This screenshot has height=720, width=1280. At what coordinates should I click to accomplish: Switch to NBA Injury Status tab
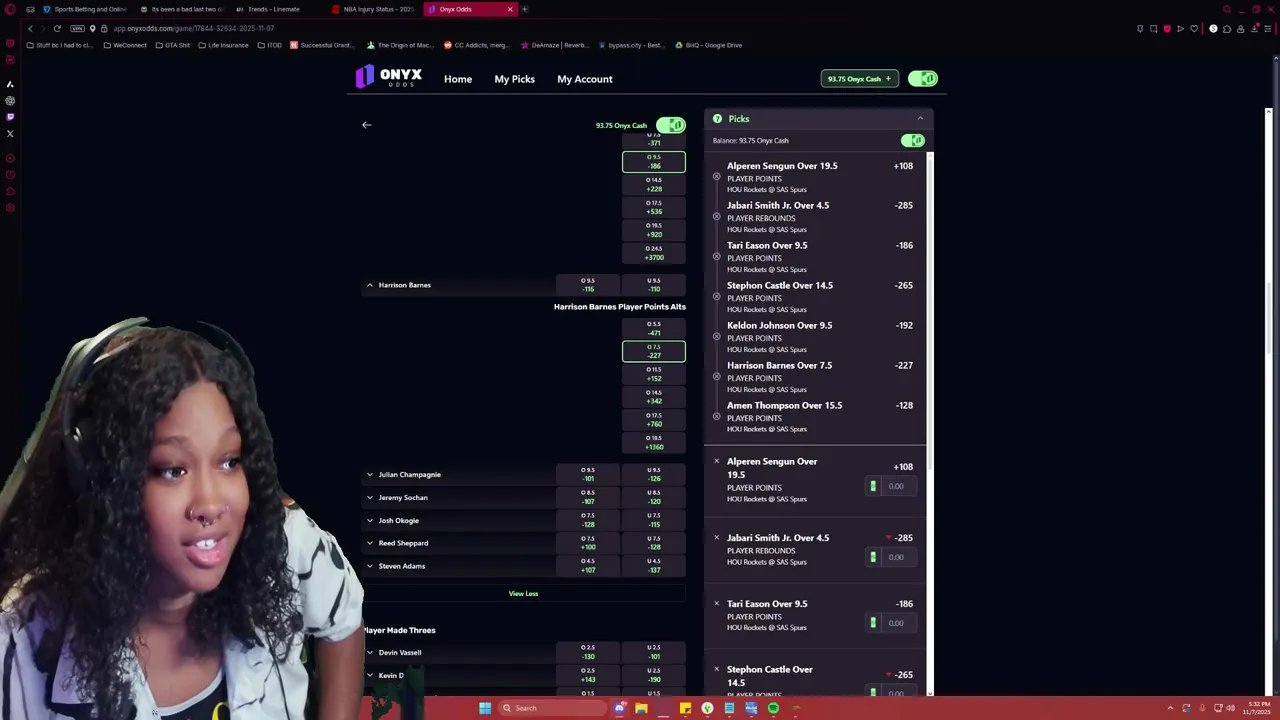[x=372, y=9]
